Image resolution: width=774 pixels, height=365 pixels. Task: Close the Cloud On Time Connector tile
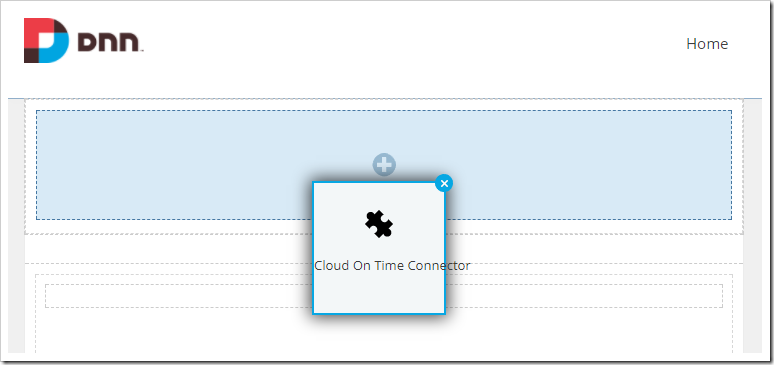pos(444,184)
